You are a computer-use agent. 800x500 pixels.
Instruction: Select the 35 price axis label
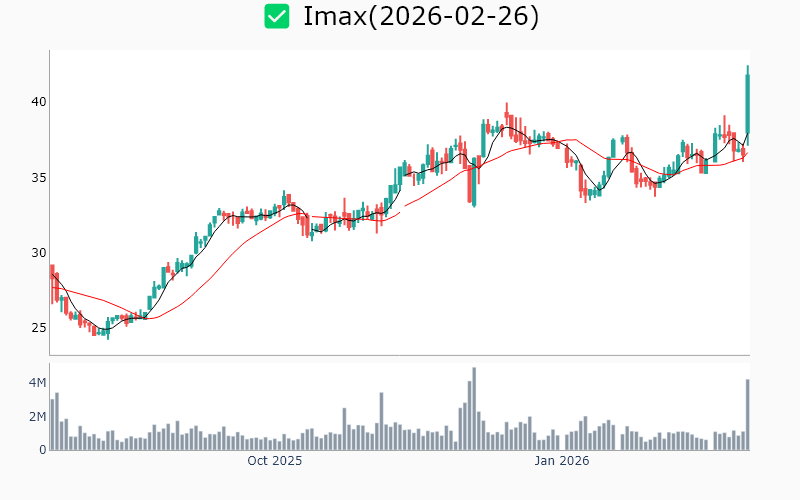(x=37, y=178)
